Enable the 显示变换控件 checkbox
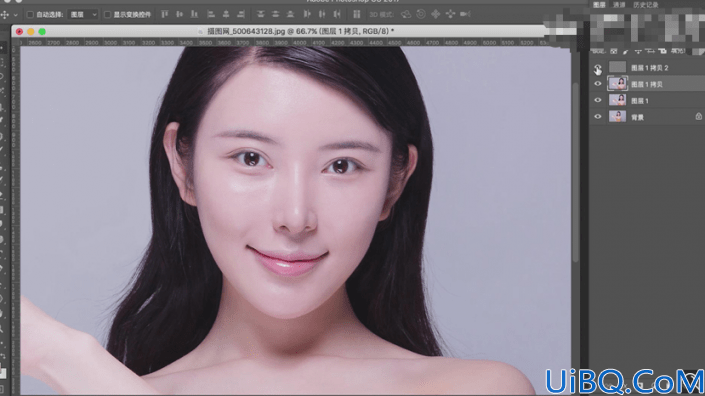This screenshot has width=705, height=396. pyautogui.click(x=107, y=15)
